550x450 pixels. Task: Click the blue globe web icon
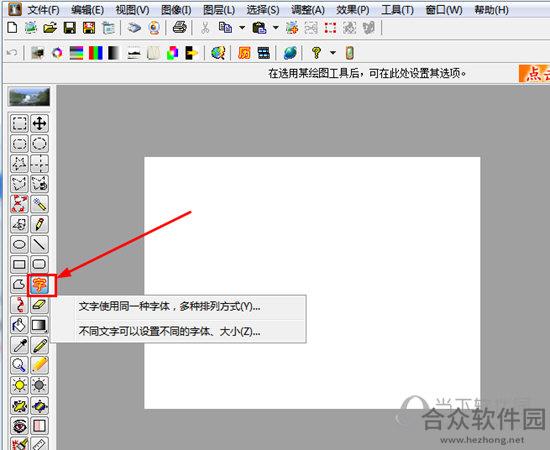(290, 53)
